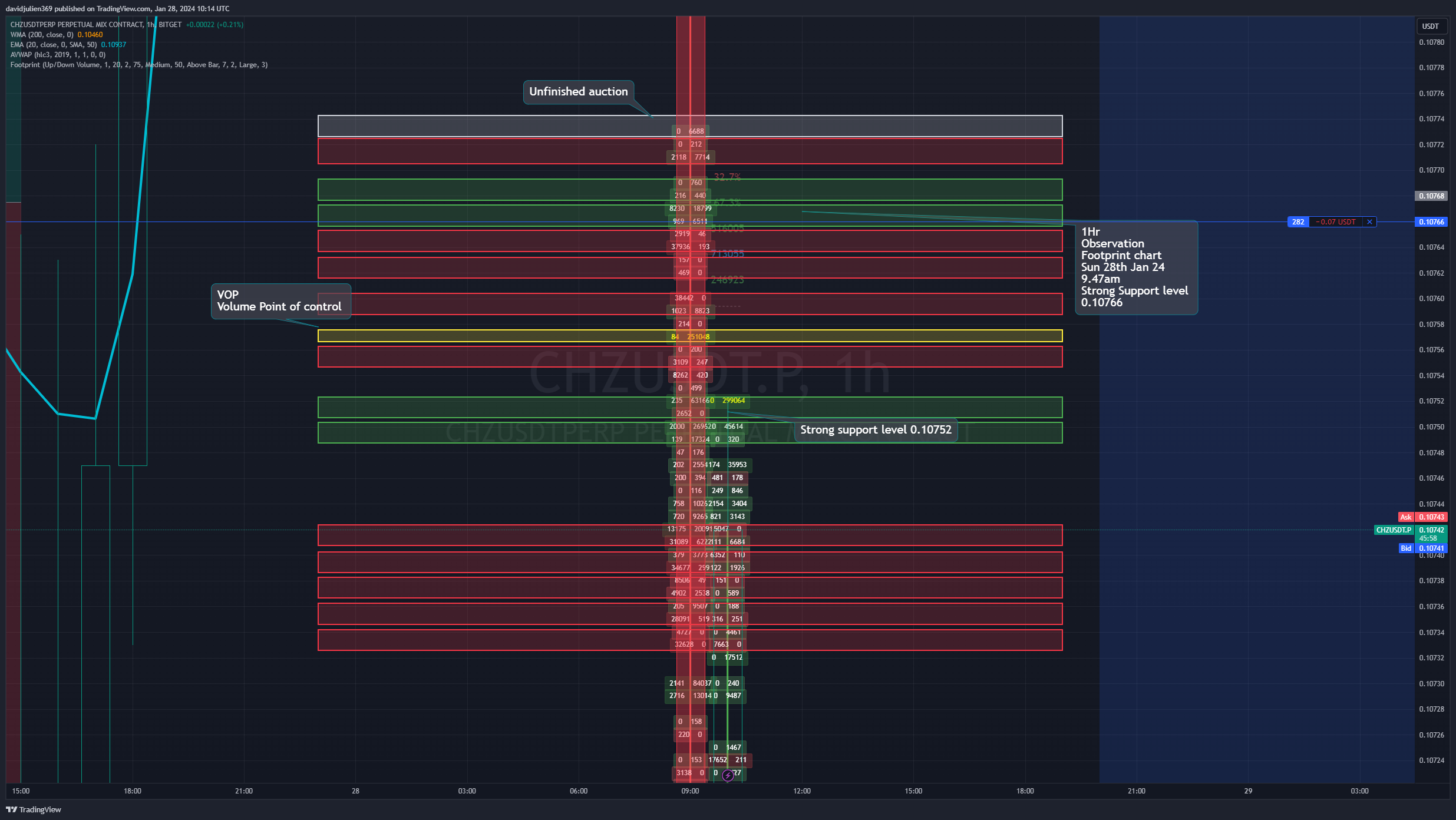
Task: Select the VOP Volume Point of control callout
Action: click(280, 301)
